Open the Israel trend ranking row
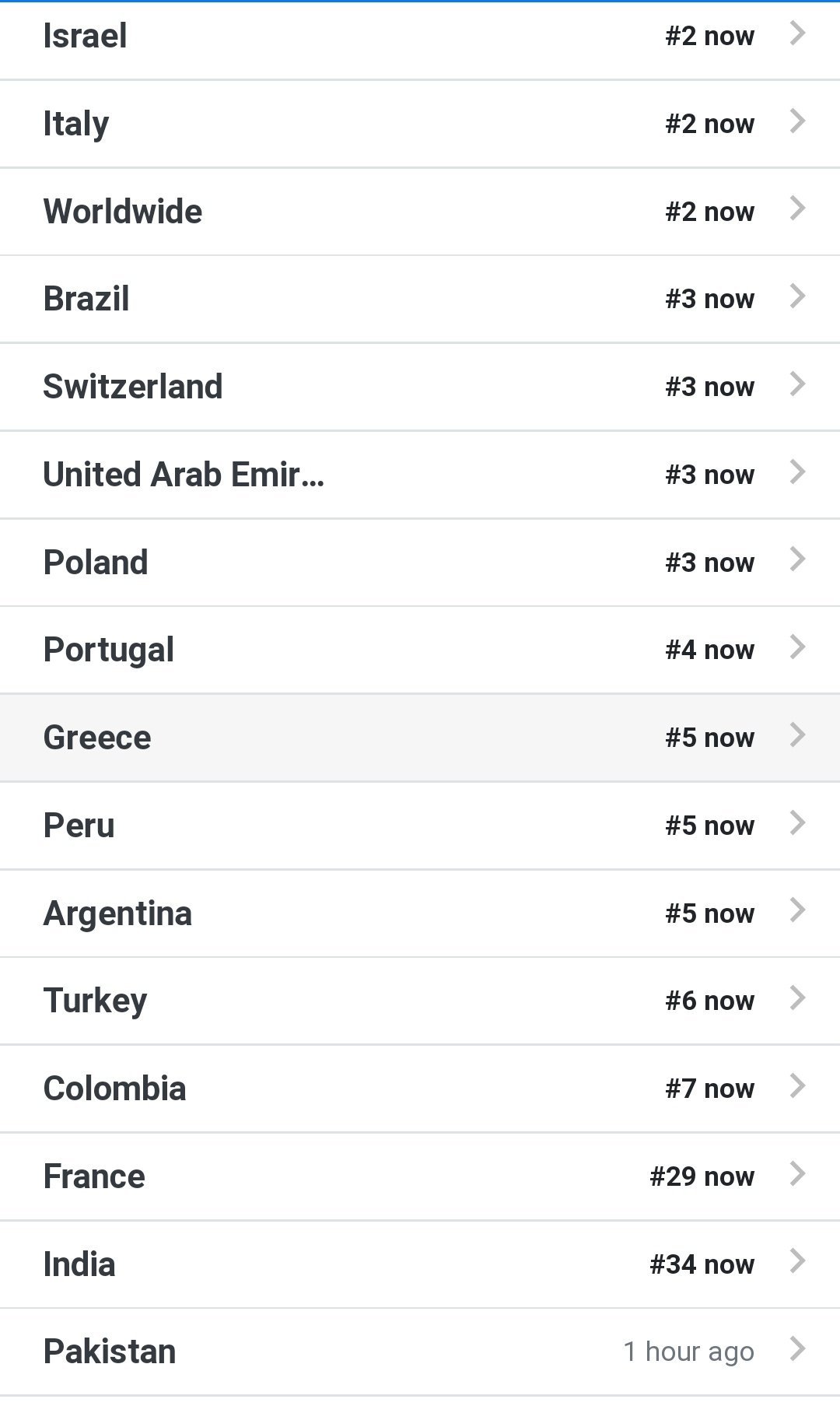The width and height of the screenshot is (840, 1406). click(420, 36)
